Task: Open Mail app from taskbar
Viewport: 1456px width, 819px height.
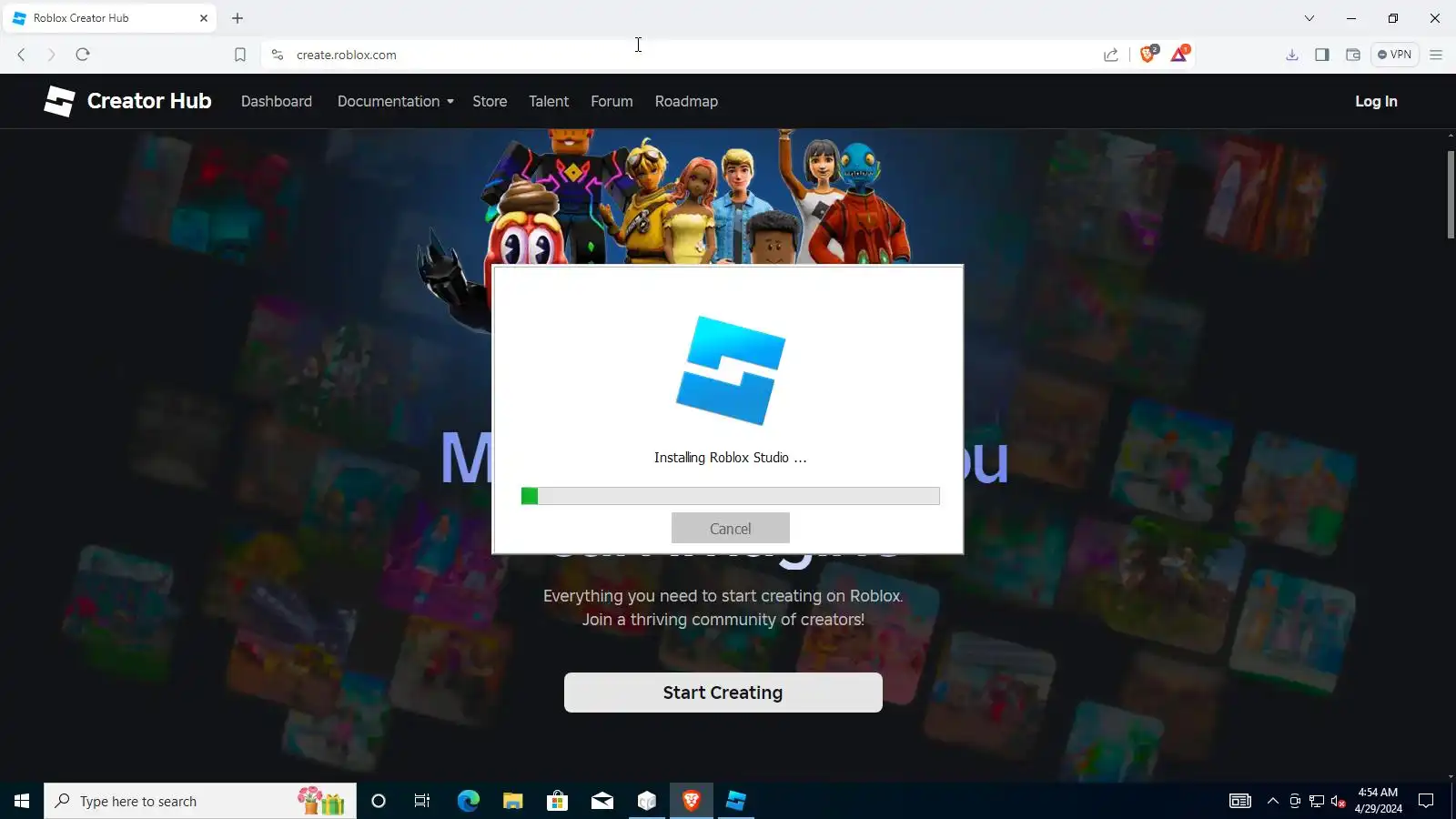Action: click(x=602, y=801)
